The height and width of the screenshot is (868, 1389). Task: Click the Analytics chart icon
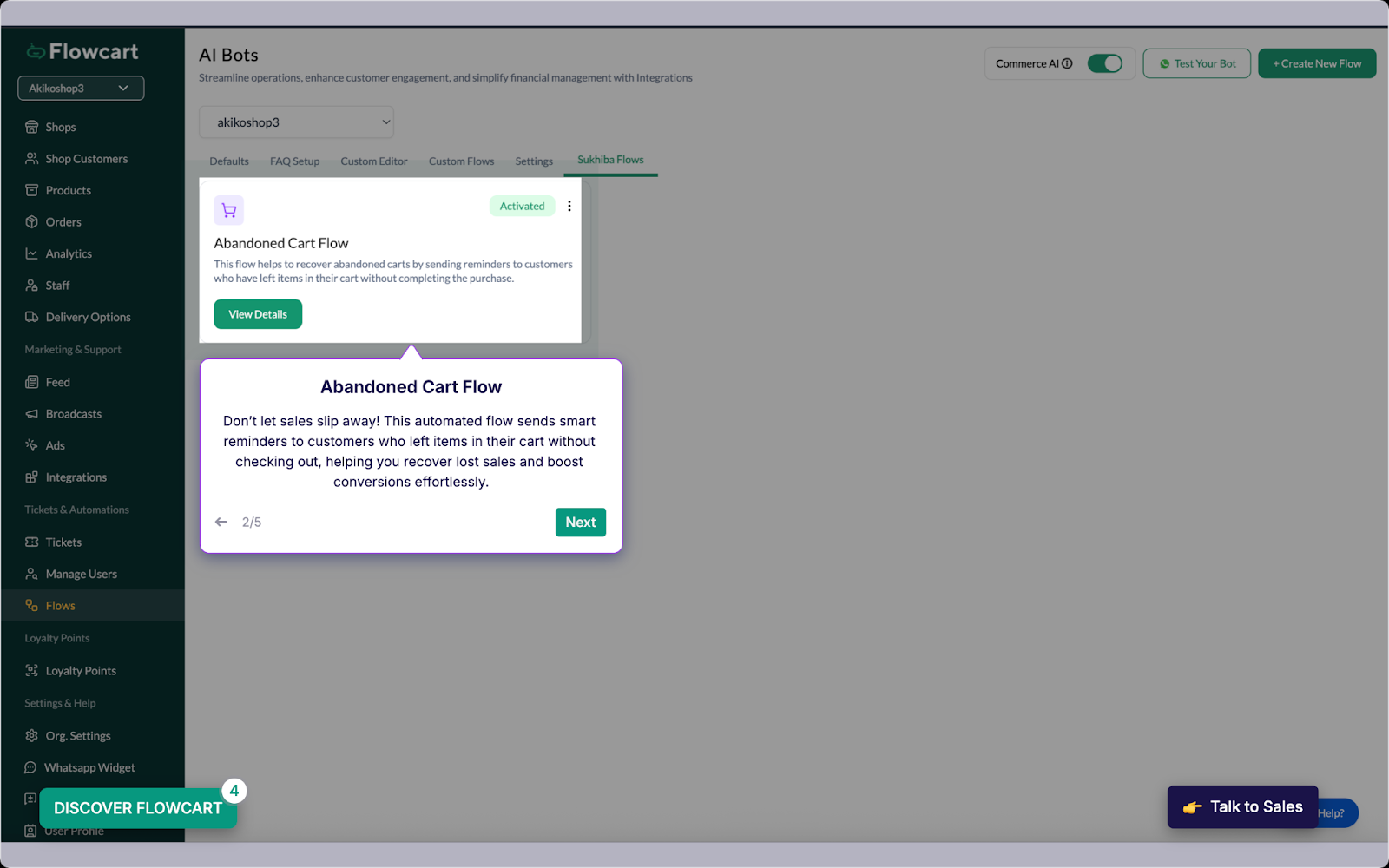pos(31,253)
